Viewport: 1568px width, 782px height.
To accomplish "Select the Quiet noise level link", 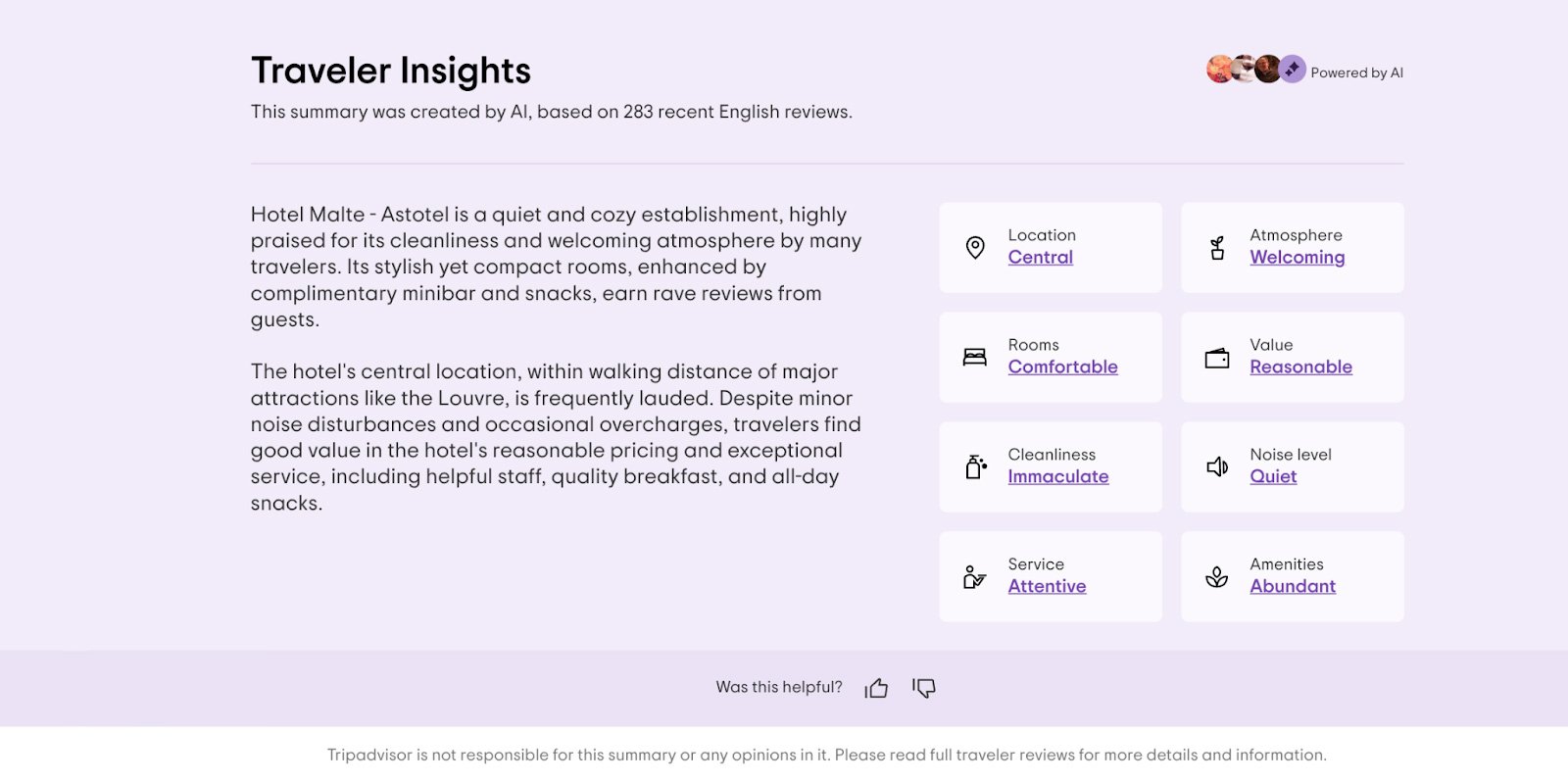I will (x=1273, y=477).
